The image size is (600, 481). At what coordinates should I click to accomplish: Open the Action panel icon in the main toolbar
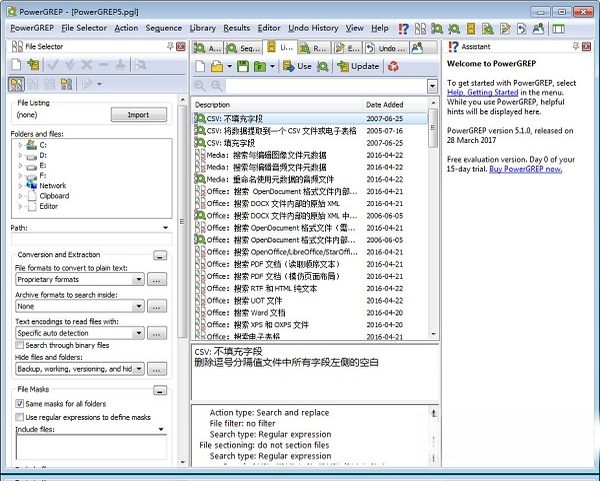[x=437, y=29]
